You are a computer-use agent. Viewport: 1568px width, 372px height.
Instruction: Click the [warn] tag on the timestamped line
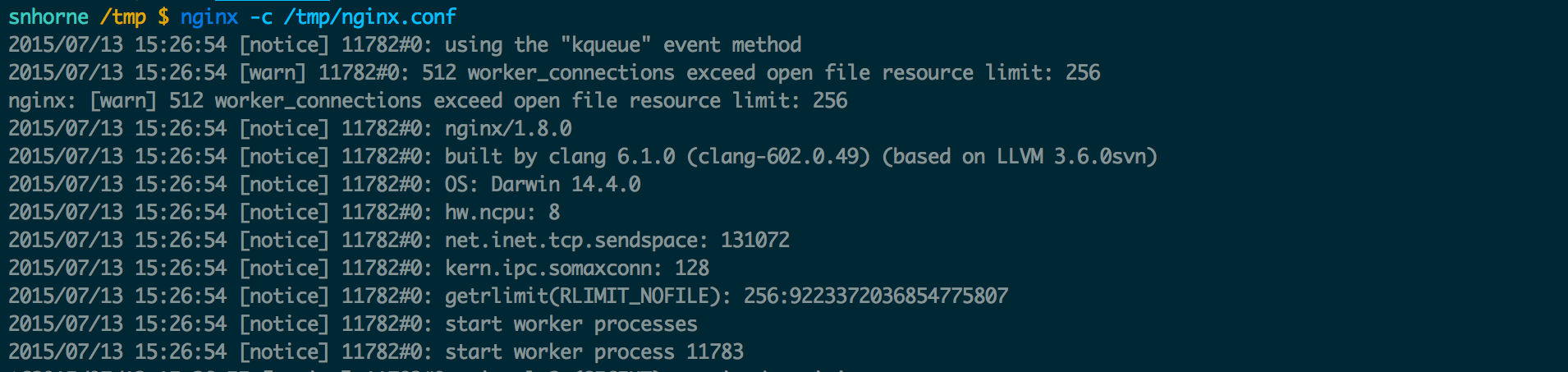(x=273, y=73)
